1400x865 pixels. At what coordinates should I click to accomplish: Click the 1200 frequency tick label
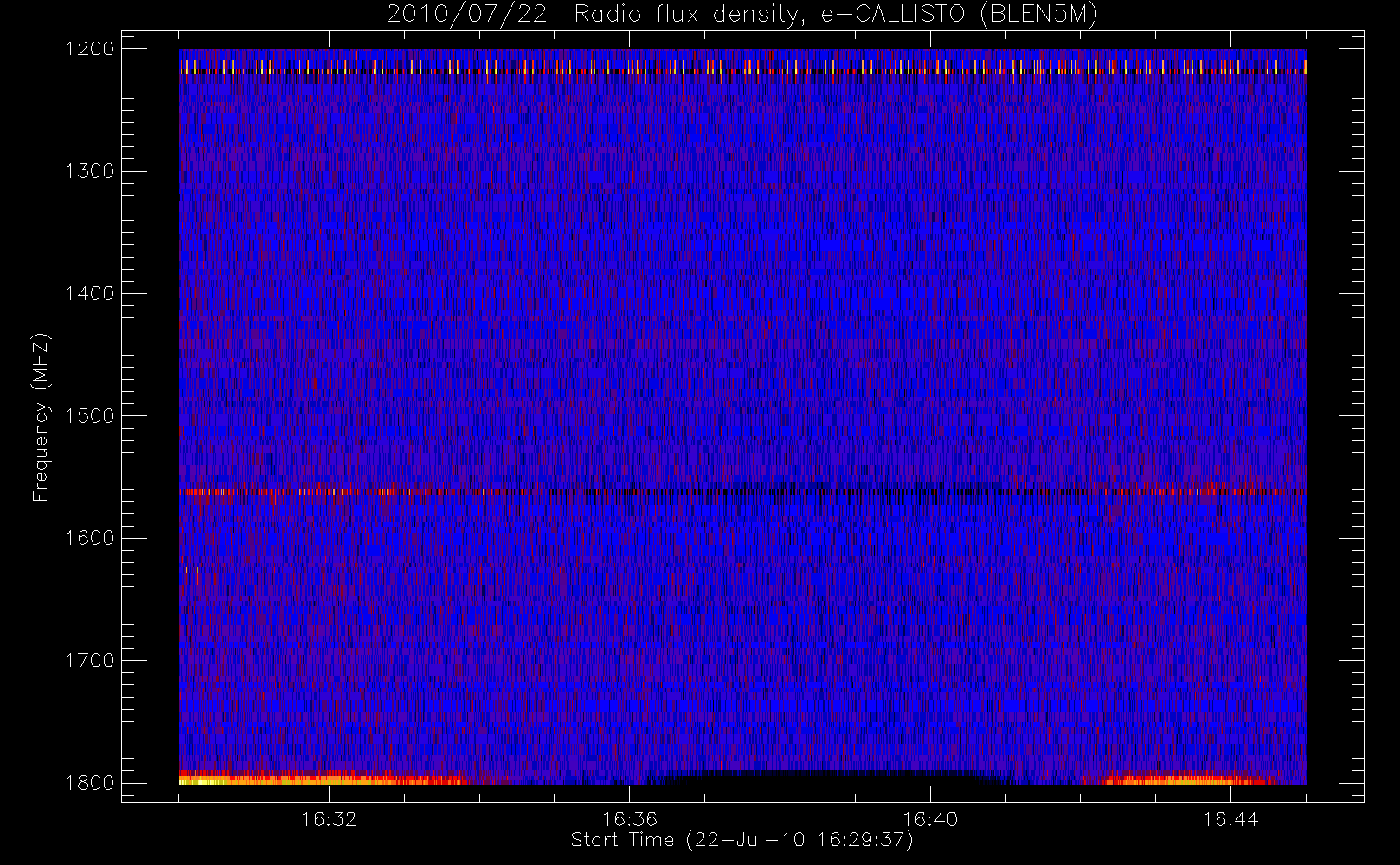(x=90, y=49)
